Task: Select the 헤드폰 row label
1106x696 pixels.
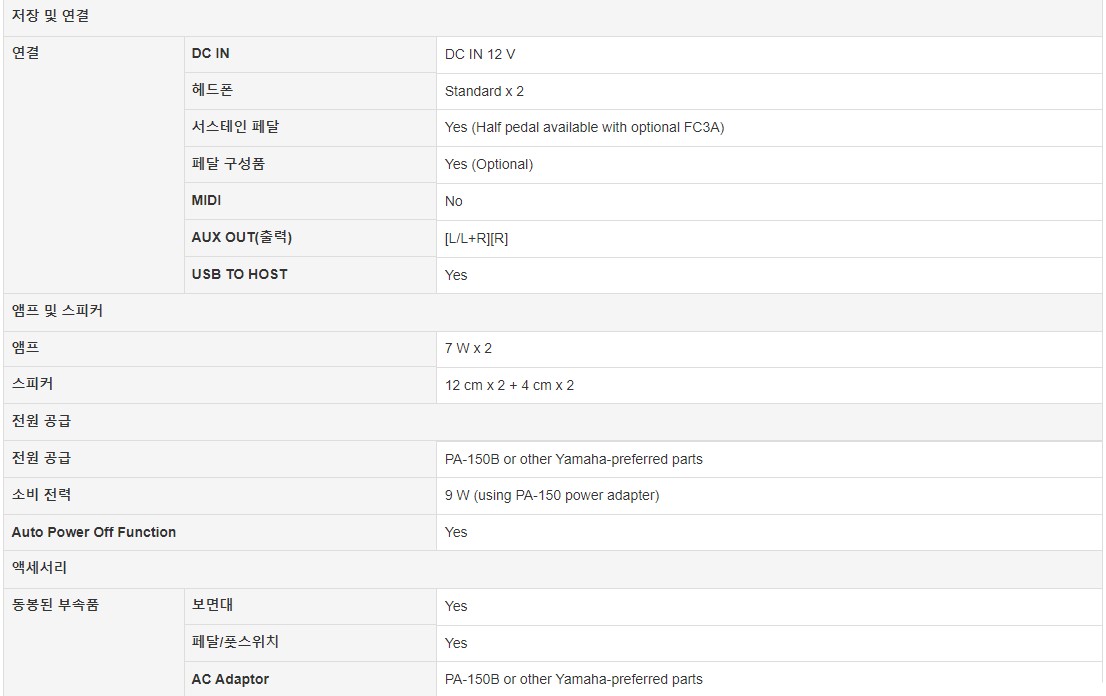Action: (x=212, y=90)
